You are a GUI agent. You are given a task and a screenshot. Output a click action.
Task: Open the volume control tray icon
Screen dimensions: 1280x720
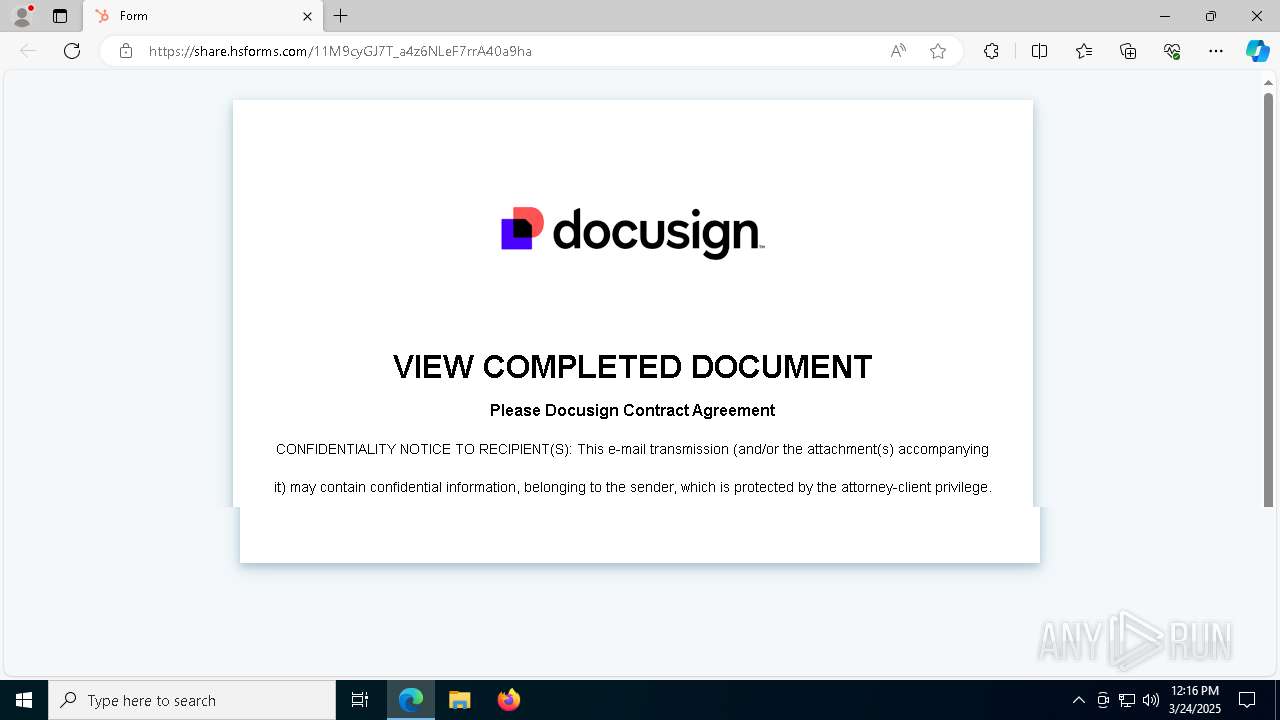tap(1151, 700)
